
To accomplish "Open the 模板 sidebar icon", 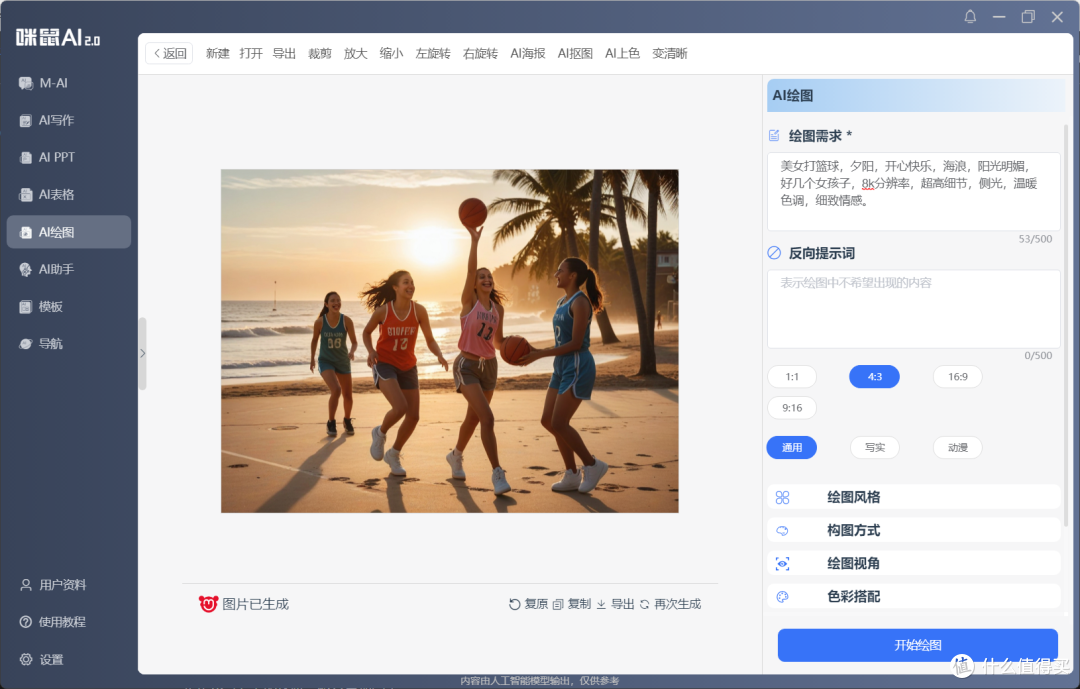I will click(x=25, y=307).
